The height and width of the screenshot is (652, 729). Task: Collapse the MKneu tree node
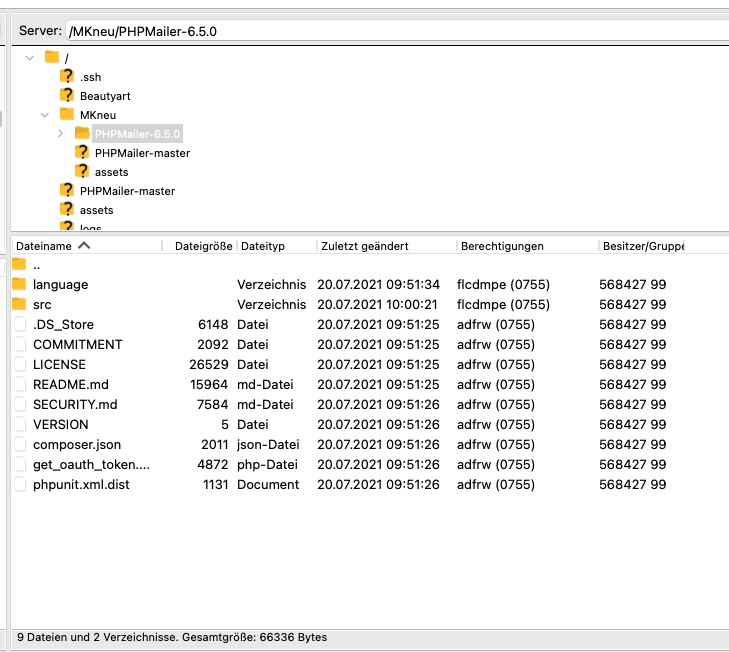point(45,115)
